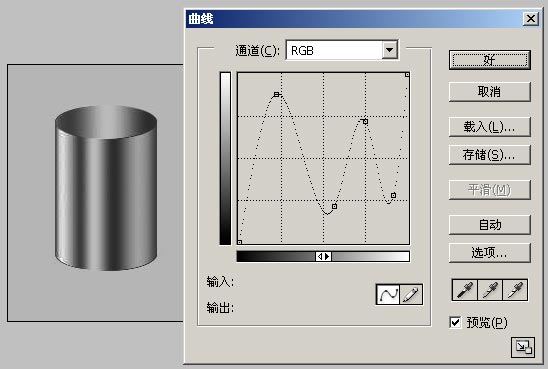Select the lower-right valley curve point

point(394,195)
